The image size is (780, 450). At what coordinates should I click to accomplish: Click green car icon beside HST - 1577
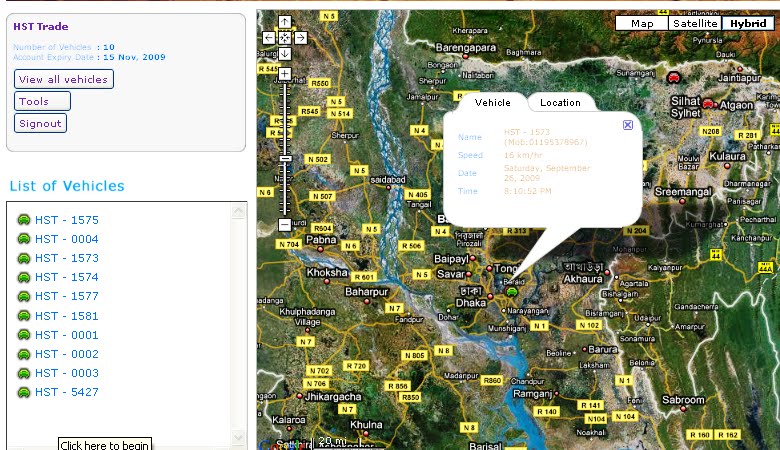(24, 296)
